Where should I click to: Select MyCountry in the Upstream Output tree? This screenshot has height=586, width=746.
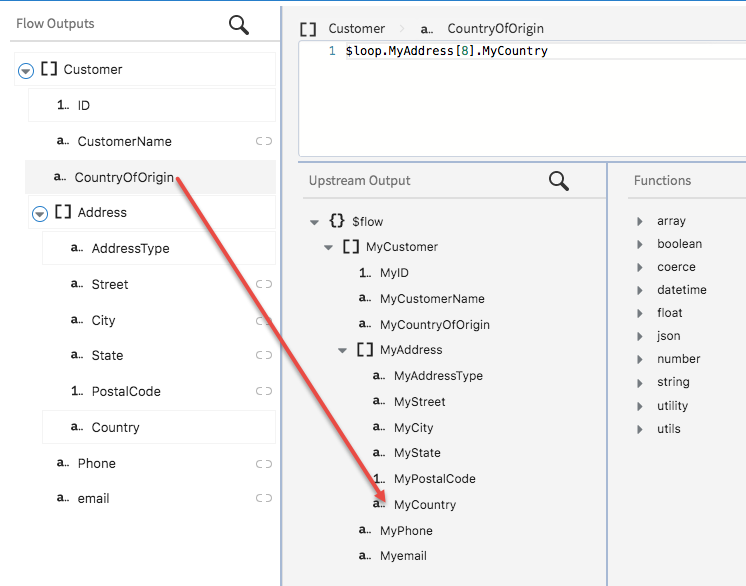(x=424, y=505)
